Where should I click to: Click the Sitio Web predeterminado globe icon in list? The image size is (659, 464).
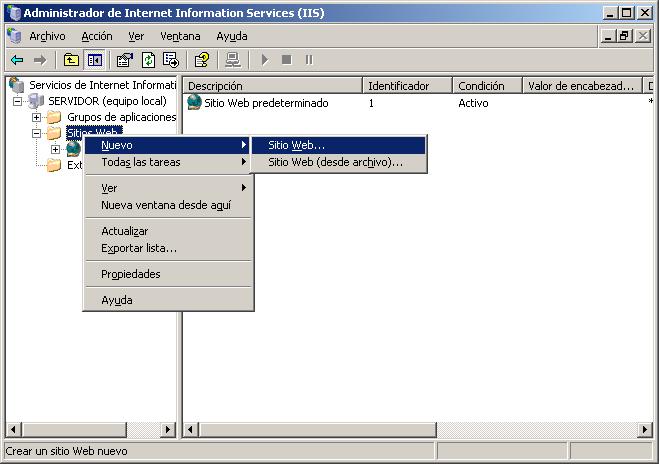click(x=194, y=103)
